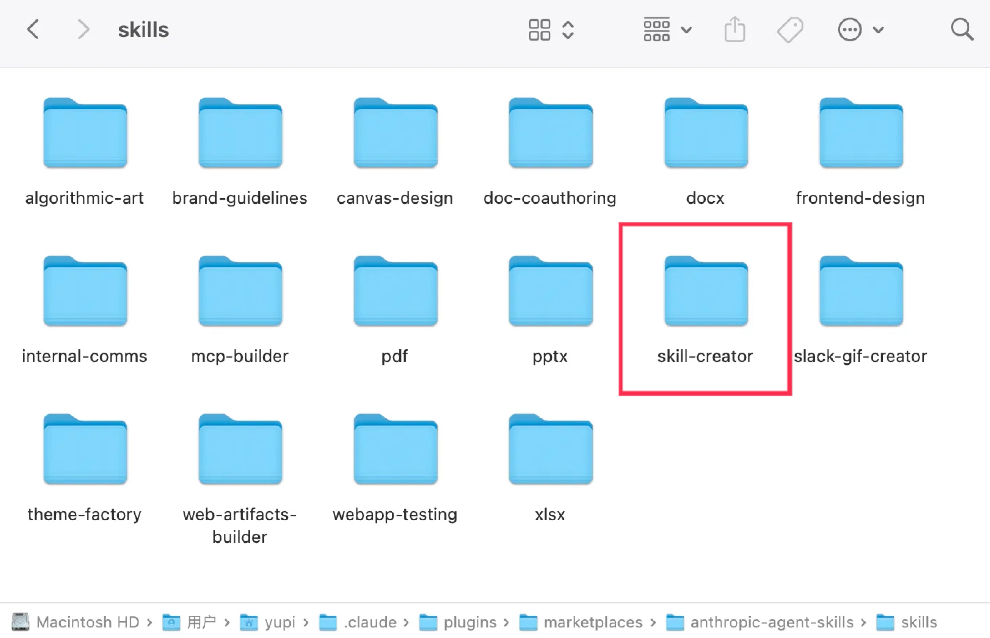Open the Search magnifier
The image size is (990, 638).
[x=962, y=29]
